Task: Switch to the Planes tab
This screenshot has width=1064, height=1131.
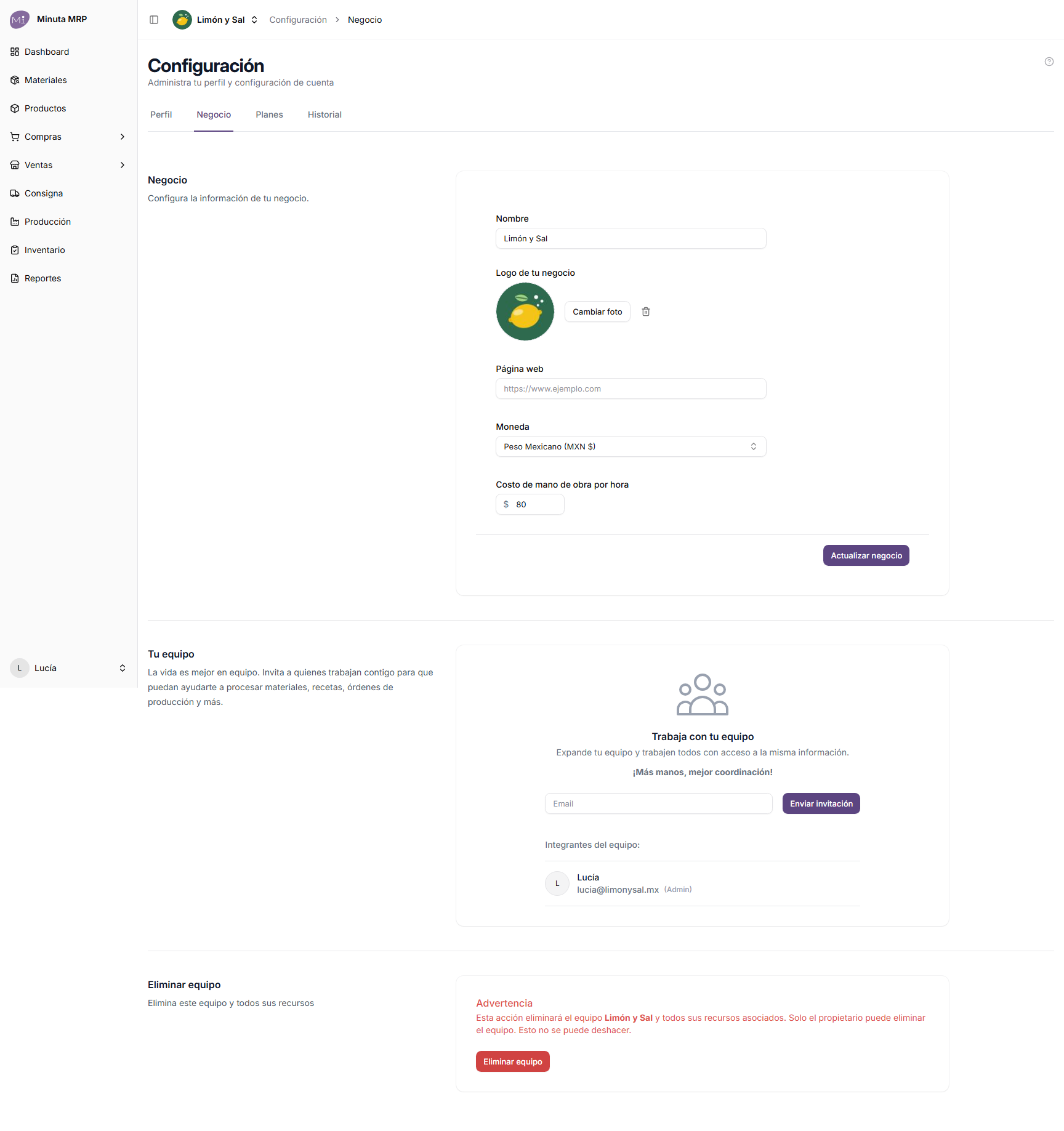Action: [269, 115]
